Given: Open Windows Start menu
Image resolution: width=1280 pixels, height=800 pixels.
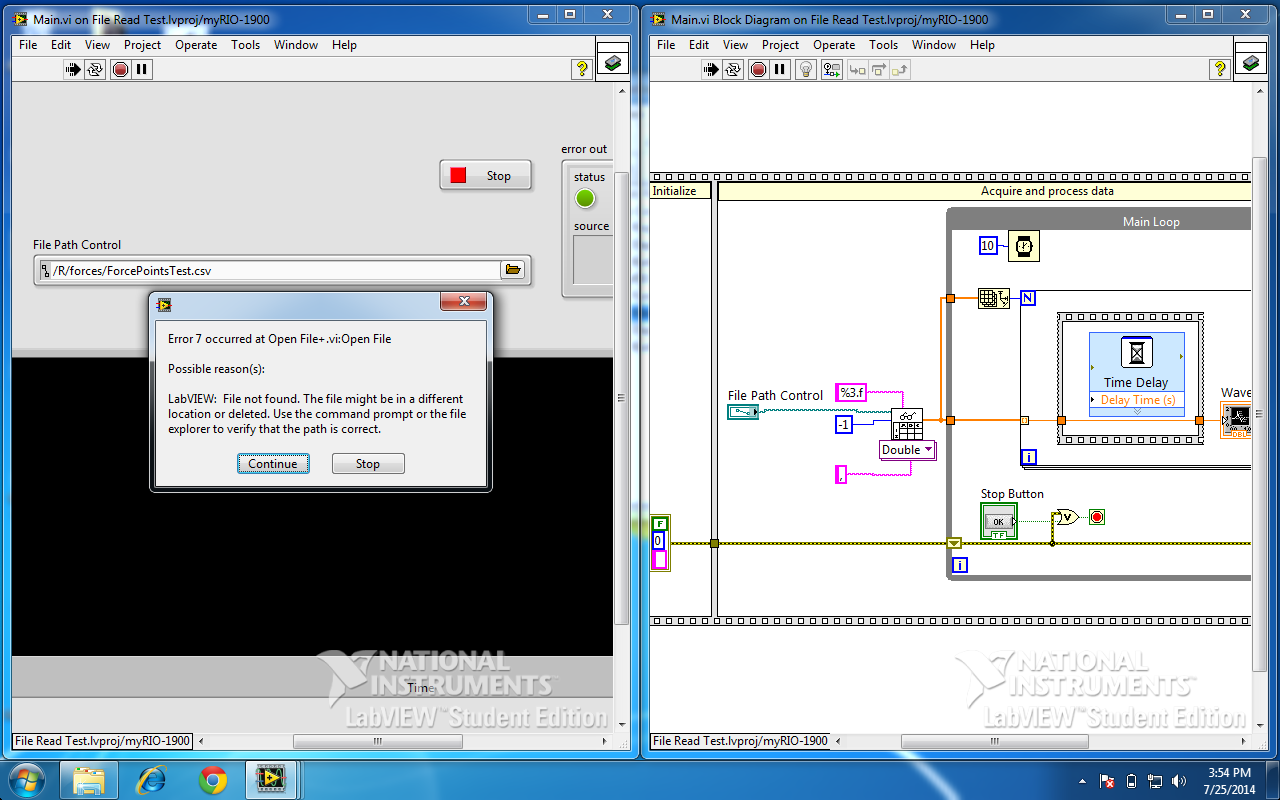Looking at the screenshot, I should (26, 779).
